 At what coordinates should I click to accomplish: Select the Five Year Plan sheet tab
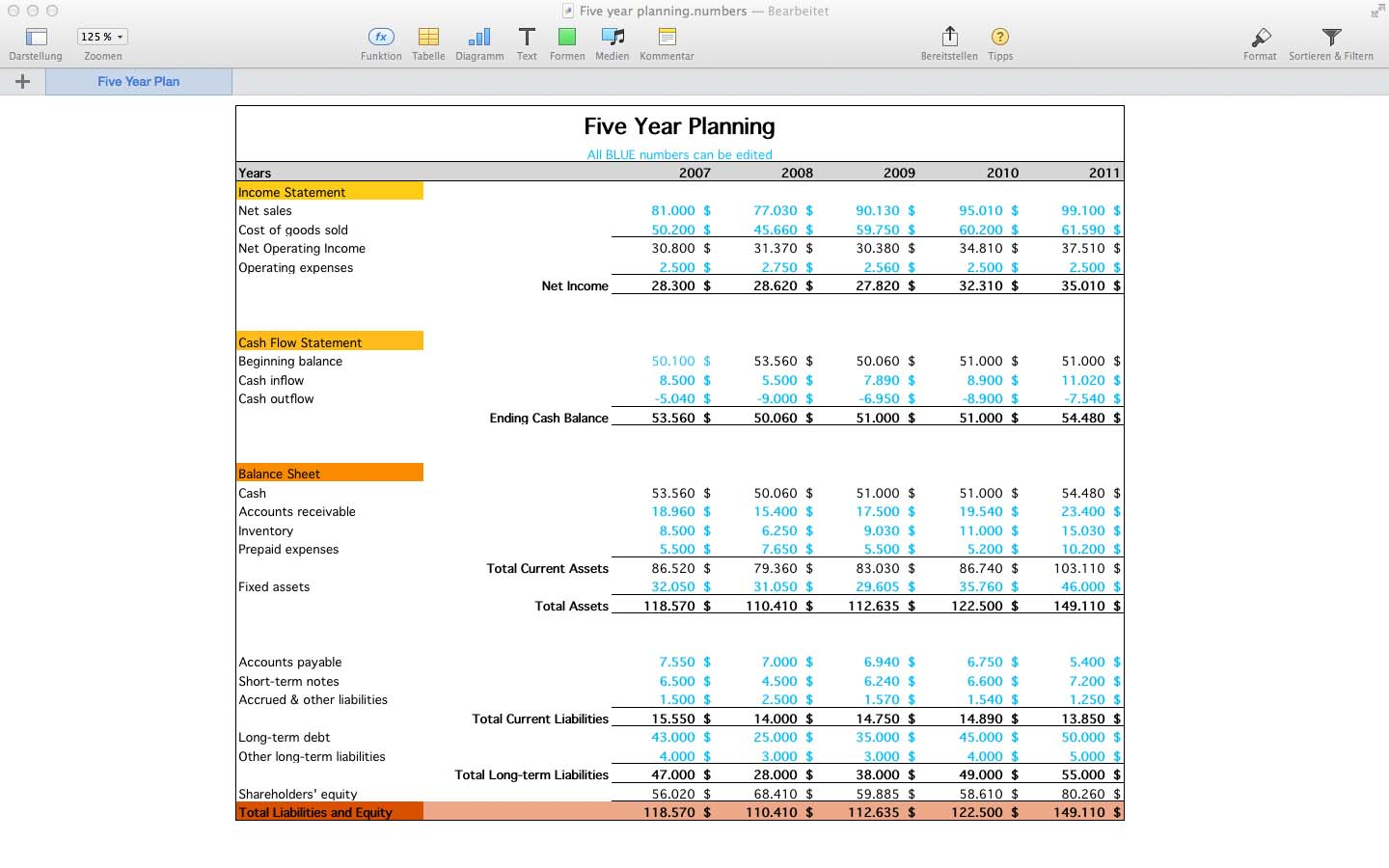click(x=138, y=82)
